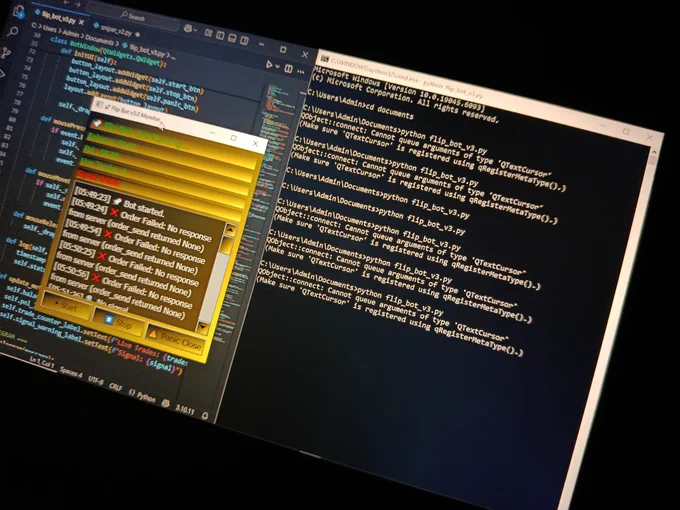Click the Stop button in Flip Bot monitor
Screen dimensions: 680x510
118,323
